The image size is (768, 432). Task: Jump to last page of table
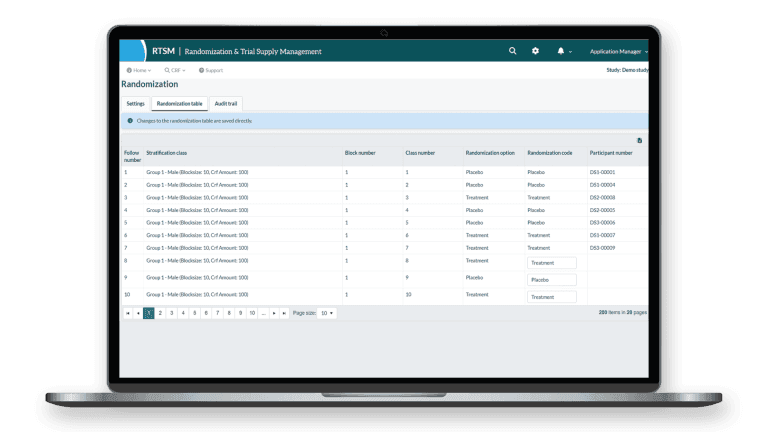click(x=285, y=313)
